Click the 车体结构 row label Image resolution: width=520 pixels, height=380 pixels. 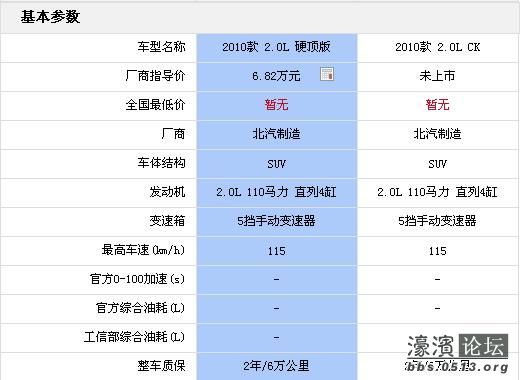click(x=161, y=163)
